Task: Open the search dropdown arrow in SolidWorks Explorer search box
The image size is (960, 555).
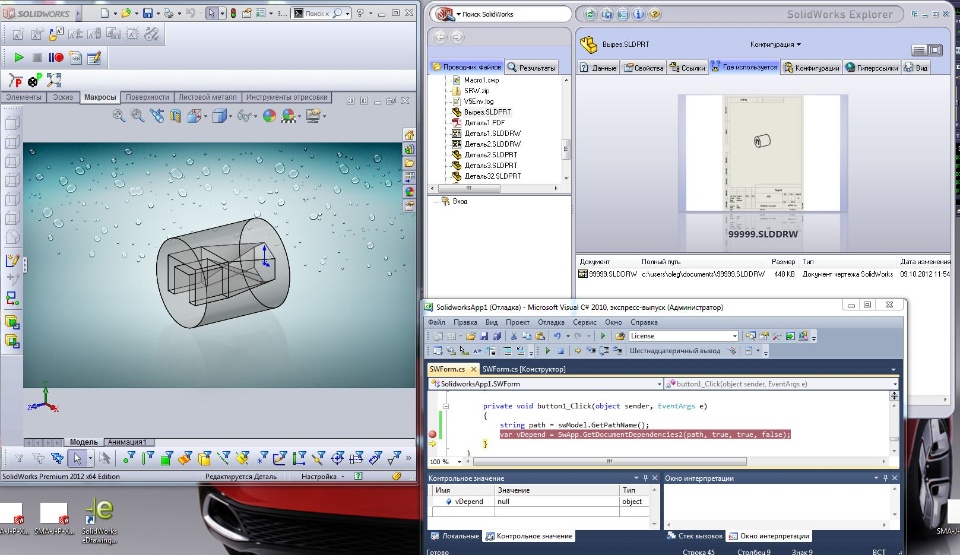Action: [x=458, y=14]
